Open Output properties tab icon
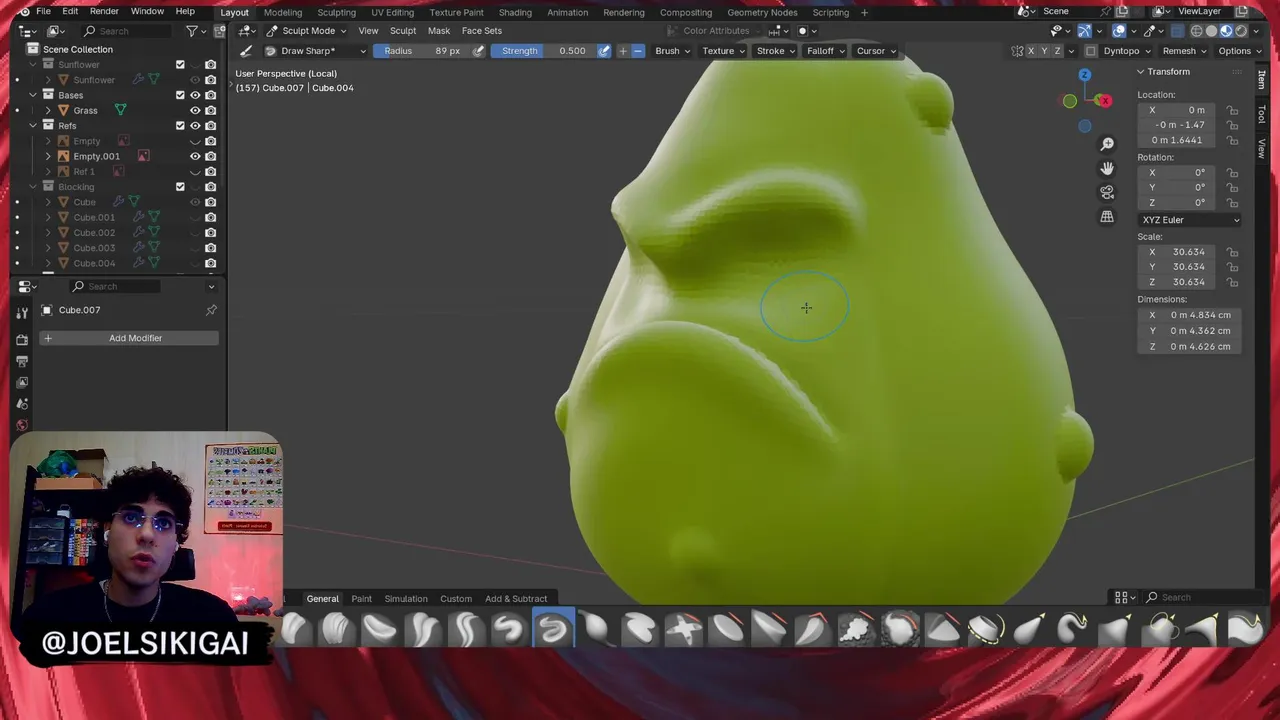Screen dimensions: 1280x720 [22, 361]
